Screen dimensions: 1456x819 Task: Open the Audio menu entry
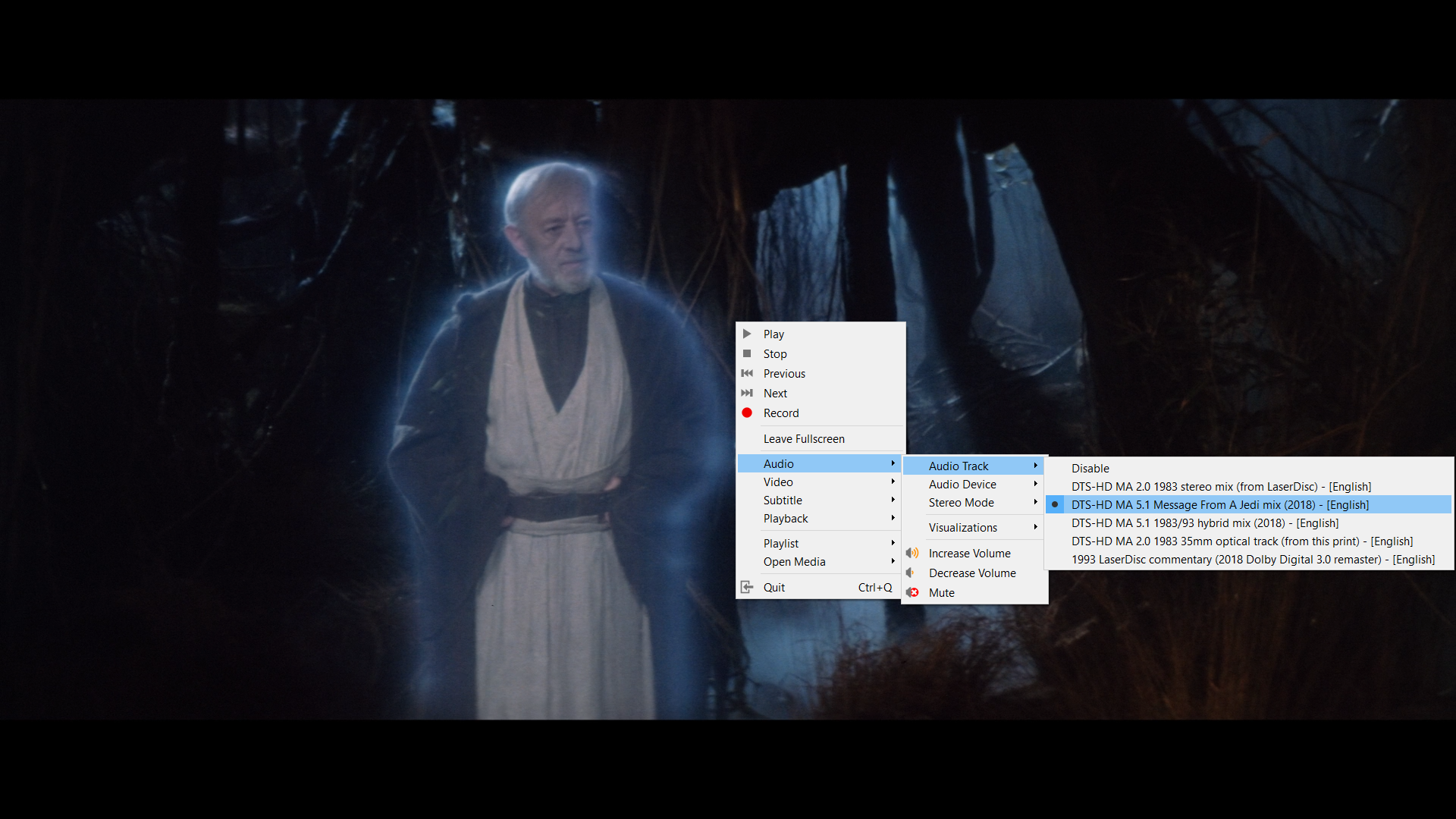[820, 463]
